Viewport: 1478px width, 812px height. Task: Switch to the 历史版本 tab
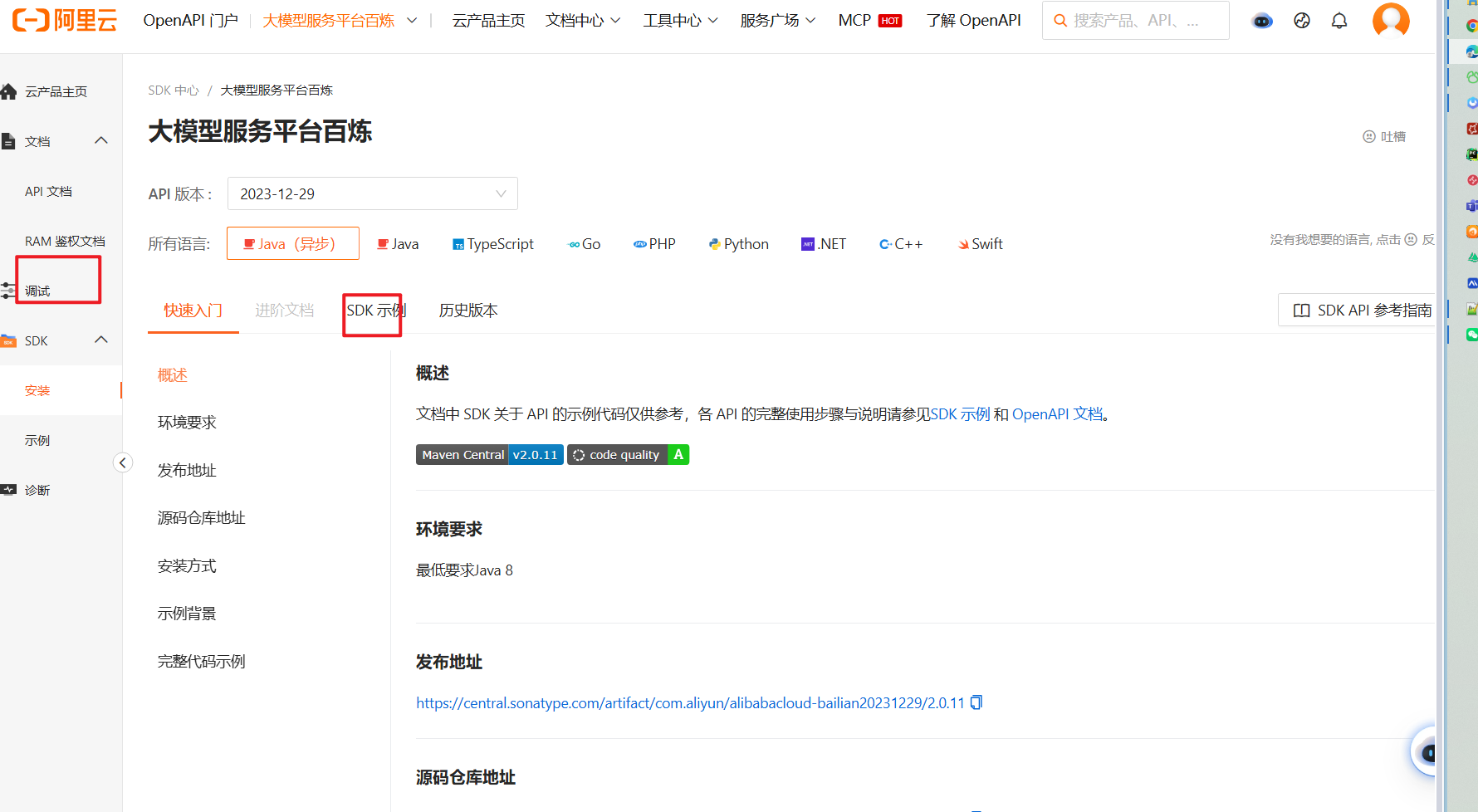tap(467, 310)
